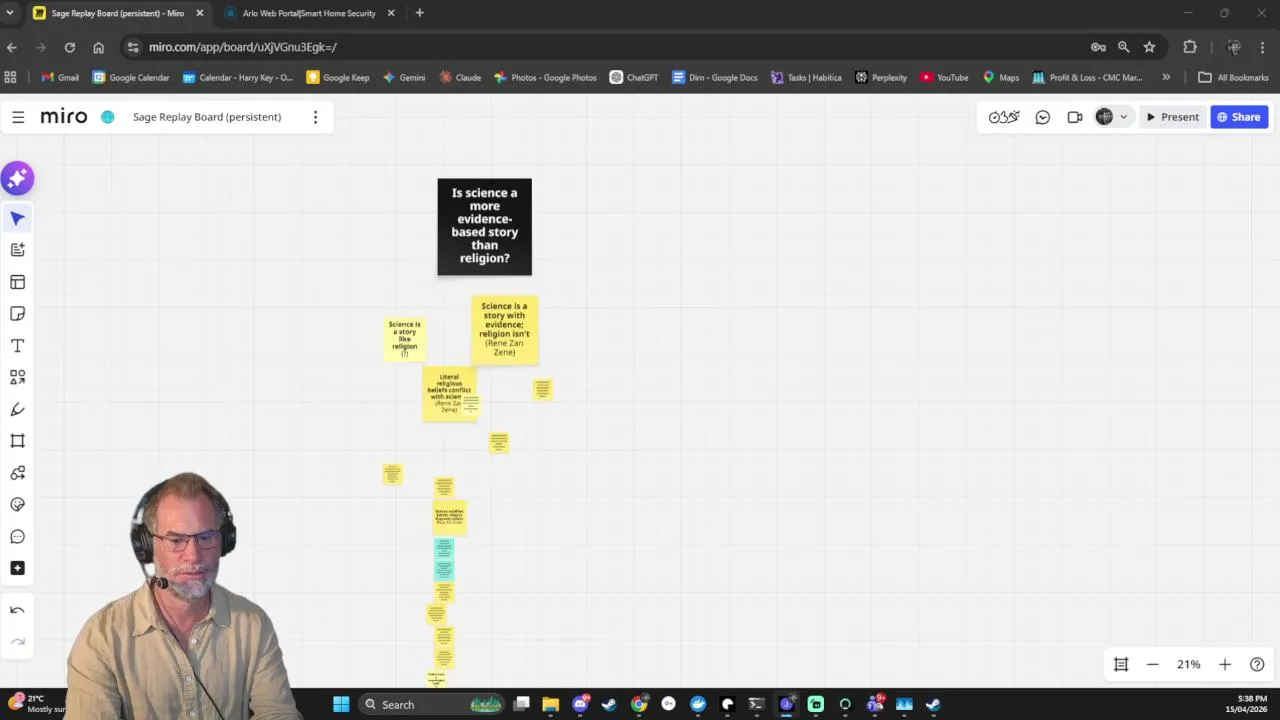1280x720 pixels.
Task: Switch to Arlo Web Portal tab
Action: pyautogui.click(x=308, y=13)
